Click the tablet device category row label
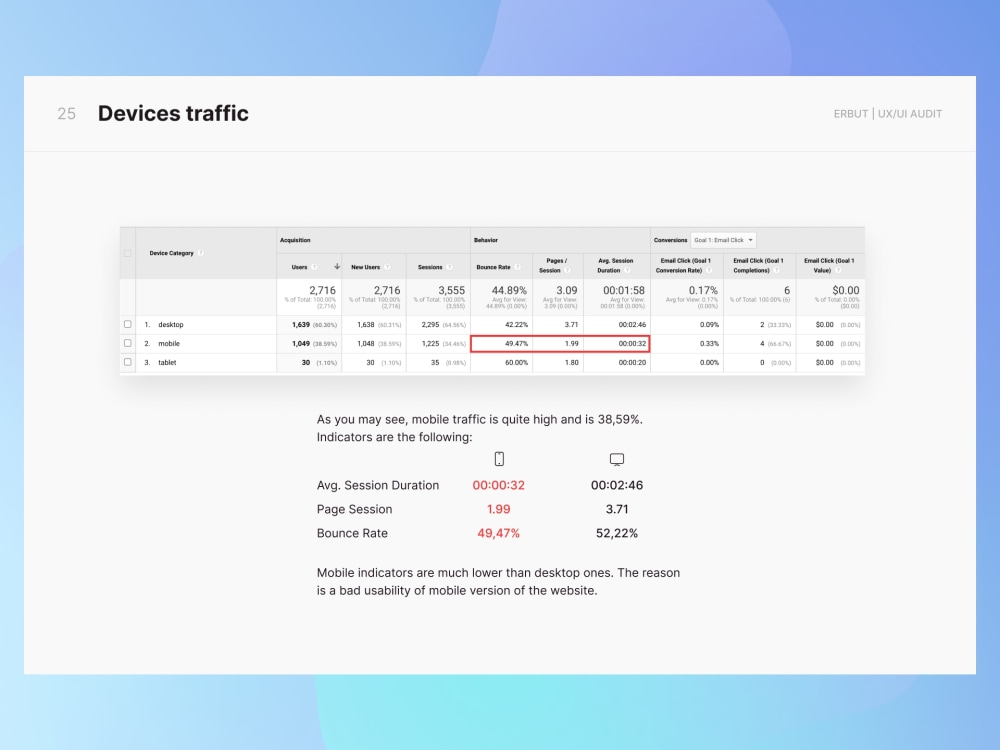This screenshot has width=1000, height=750. (x=167, y=362)
